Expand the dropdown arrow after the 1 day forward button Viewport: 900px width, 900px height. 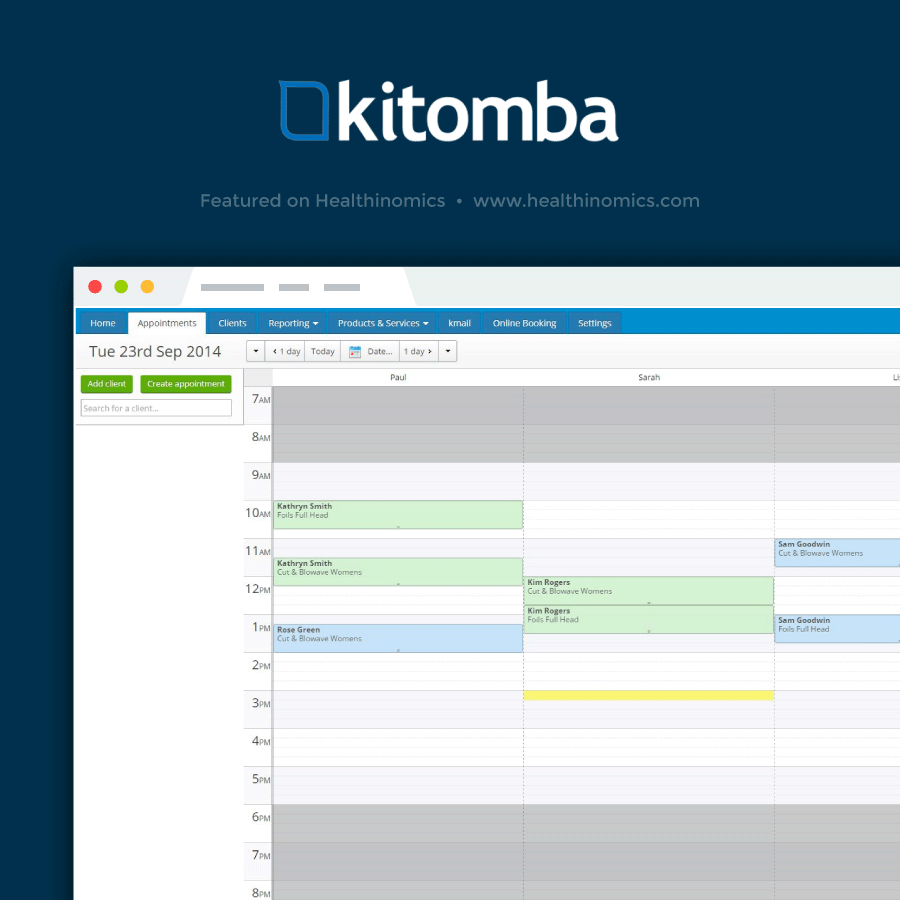(447, 351)
